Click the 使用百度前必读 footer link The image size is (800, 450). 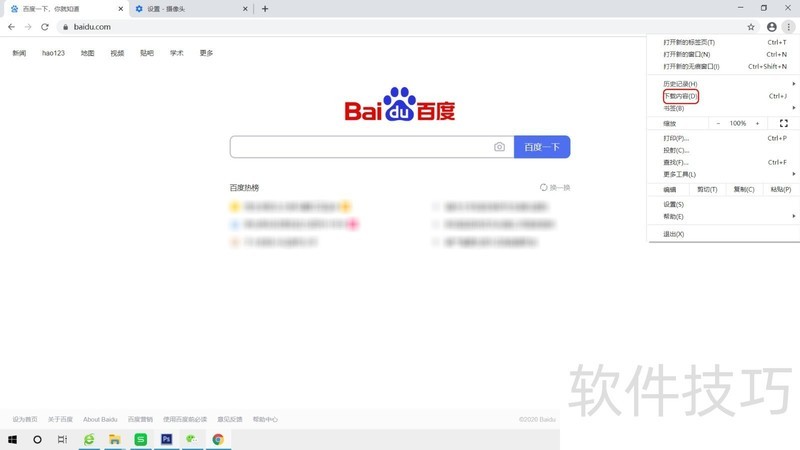point(185,419)
